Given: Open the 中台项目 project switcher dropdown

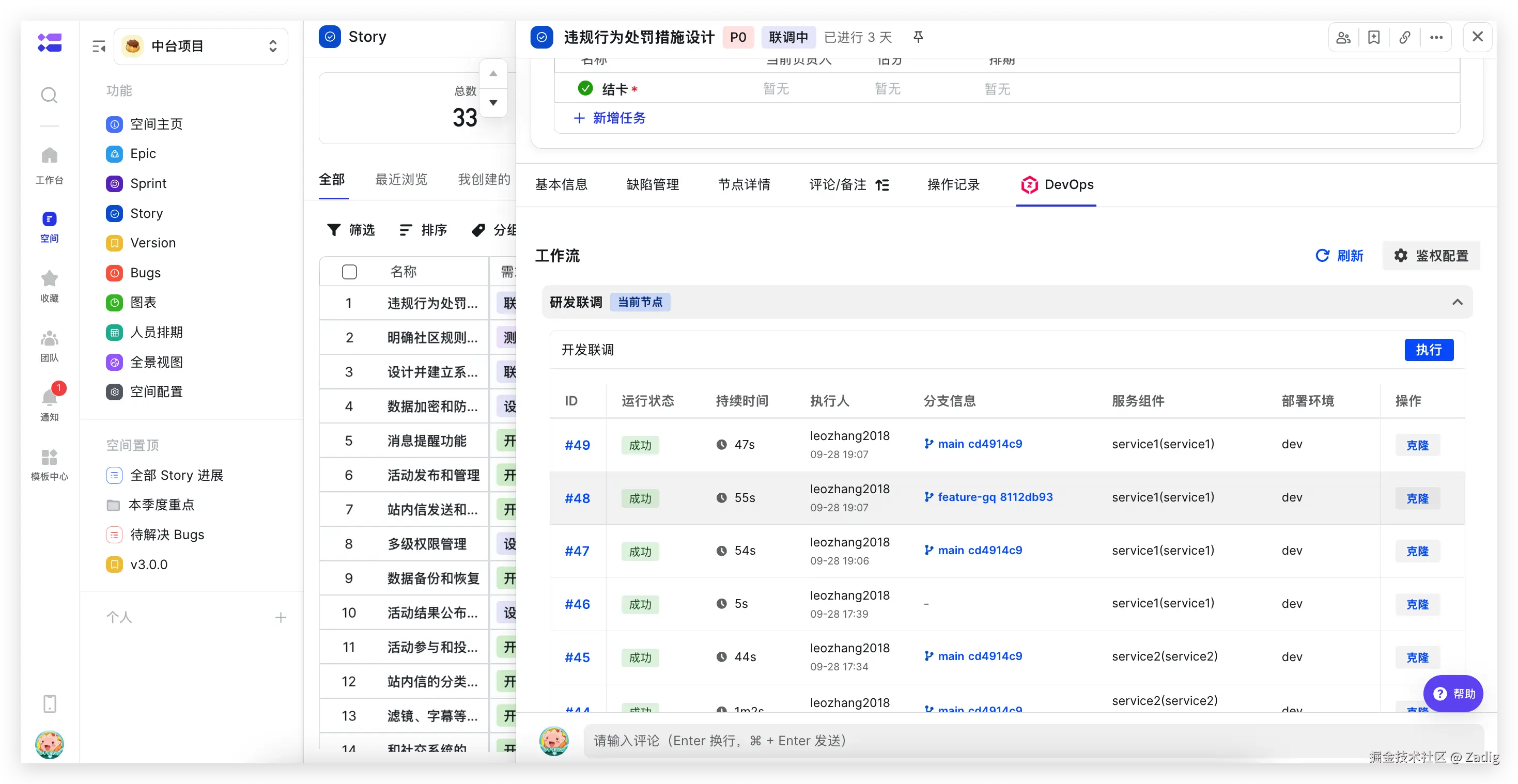Looking at the screenshot, I should [202, 46].
